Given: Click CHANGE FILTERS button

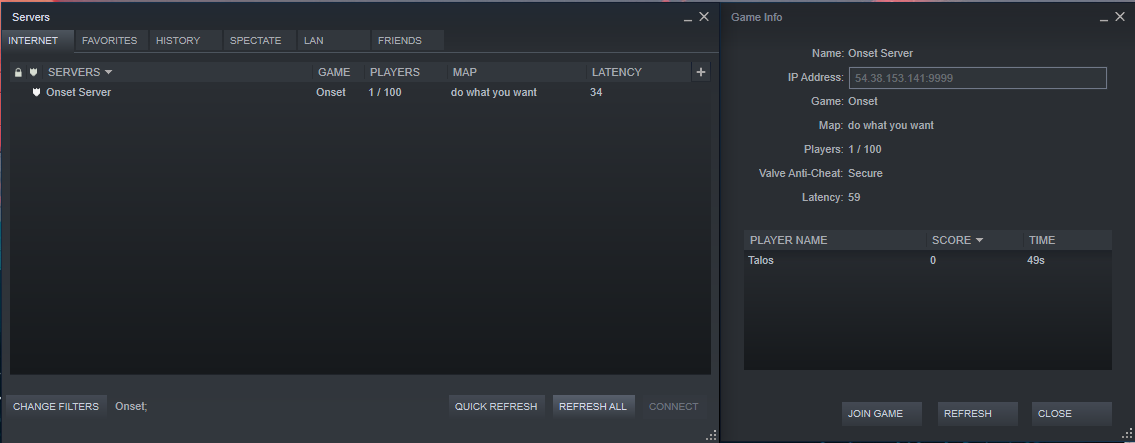Looking at the screenshot, I should tap(56, 407).
